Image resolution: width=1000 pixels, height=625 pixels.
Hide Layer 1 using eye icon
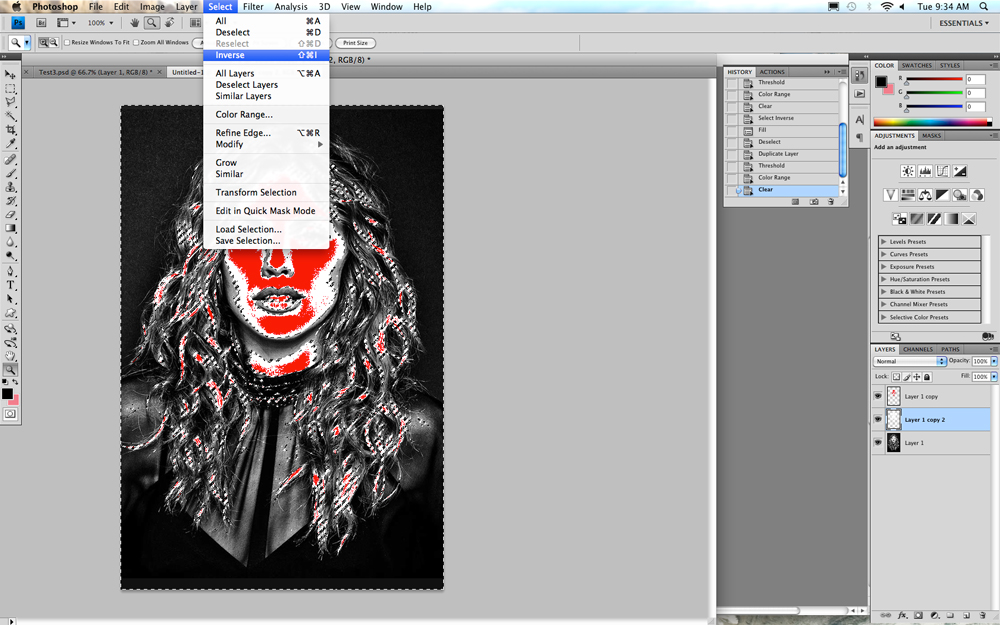[878, 443]
